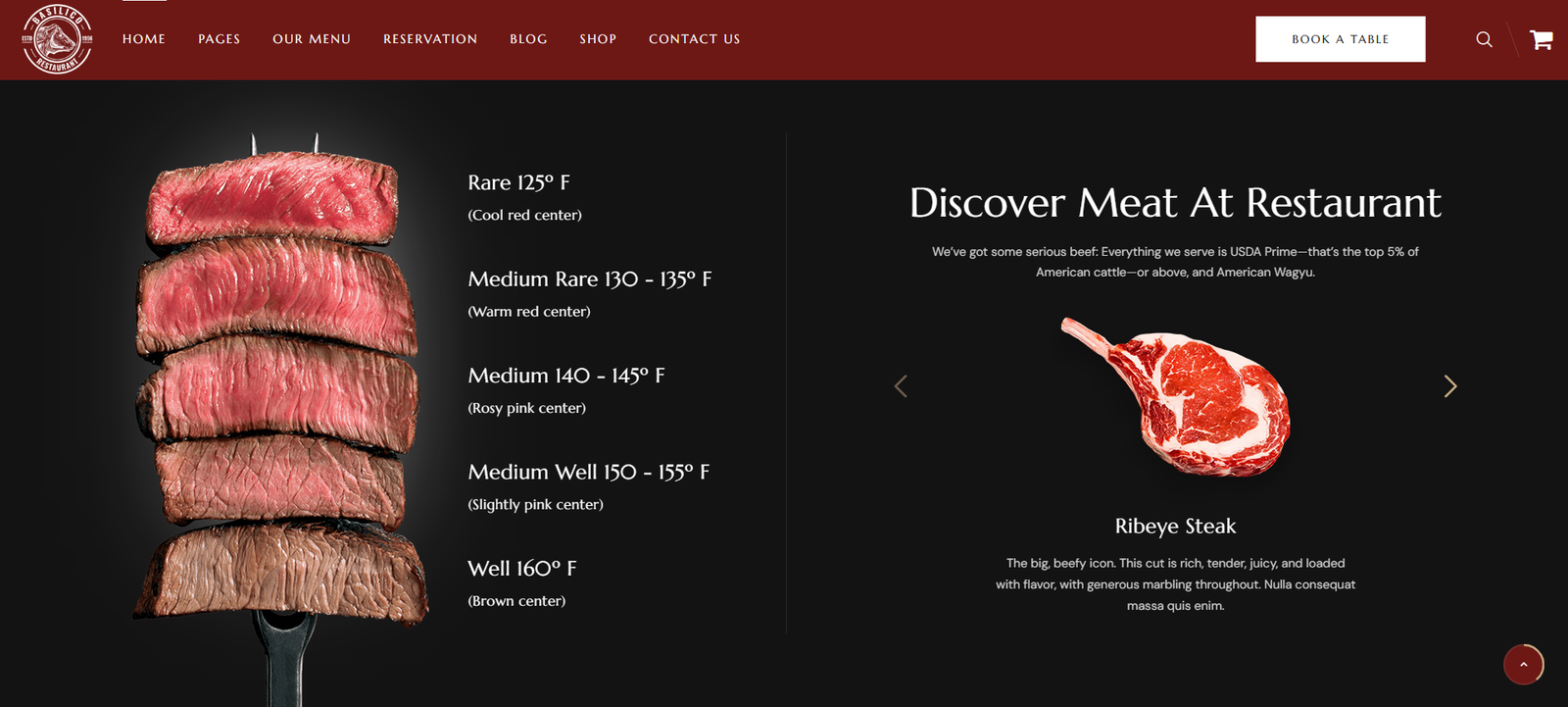Select Our Menu in the navigation

click(312, 39)
